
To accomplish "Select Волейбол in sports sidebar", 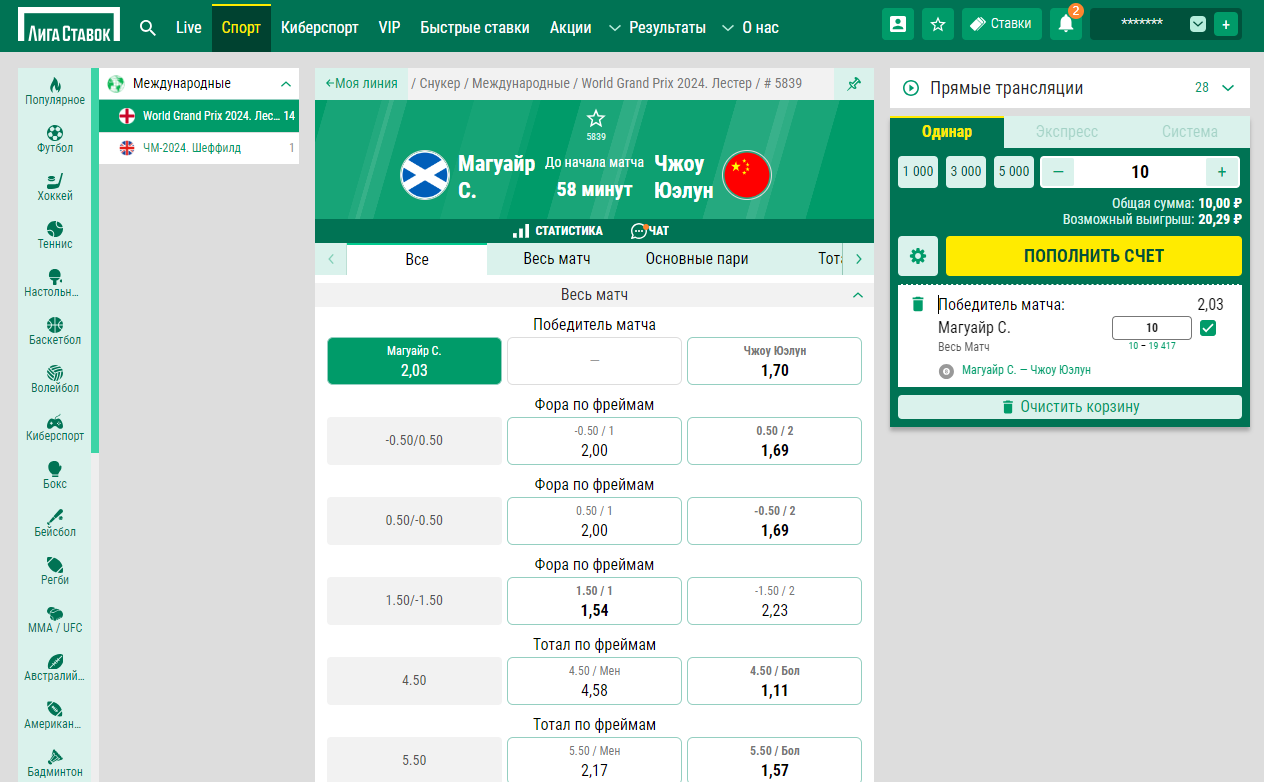I will point(55,378).
